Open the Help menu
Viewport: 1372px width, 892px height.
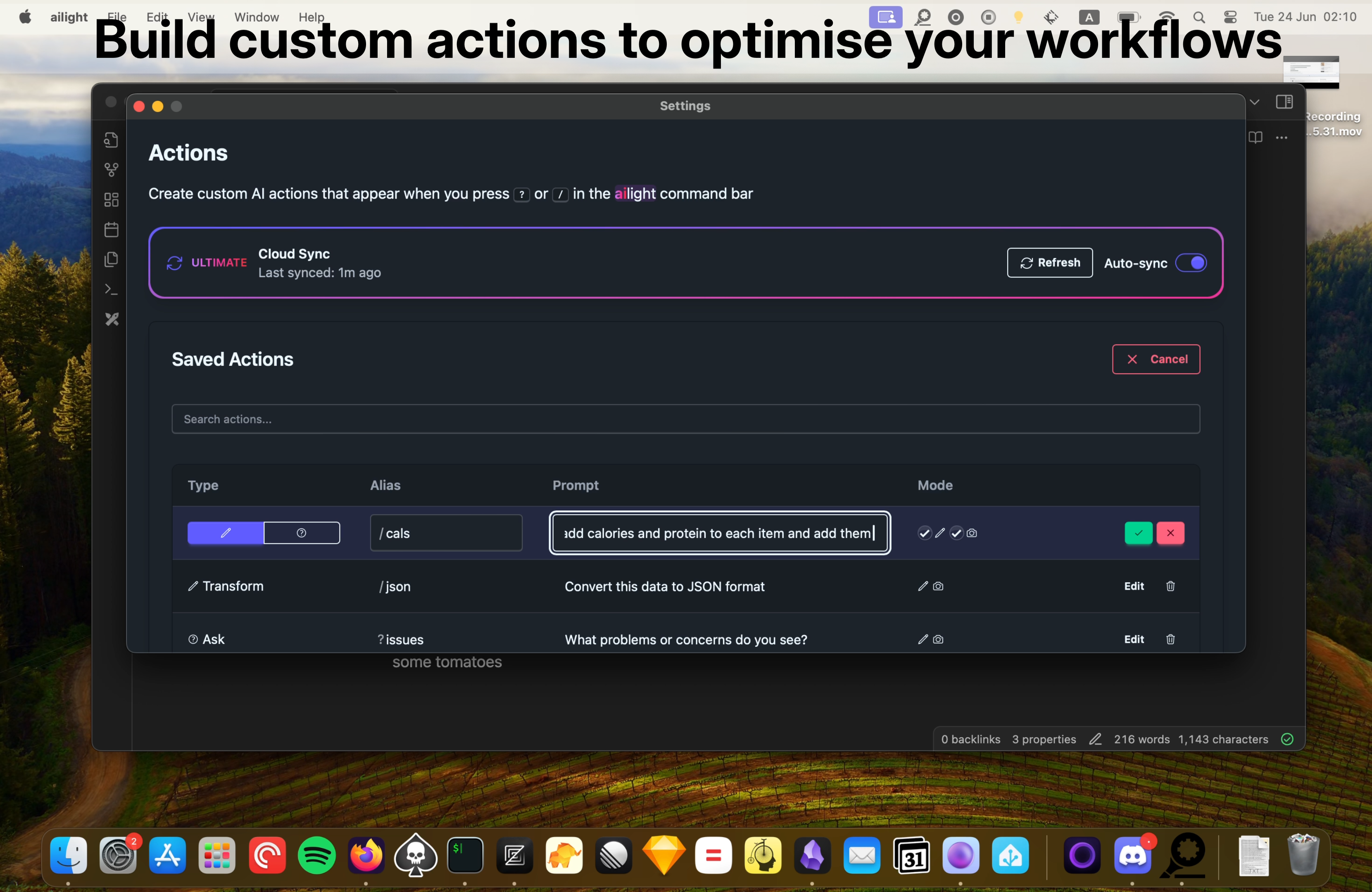[311, 17]
